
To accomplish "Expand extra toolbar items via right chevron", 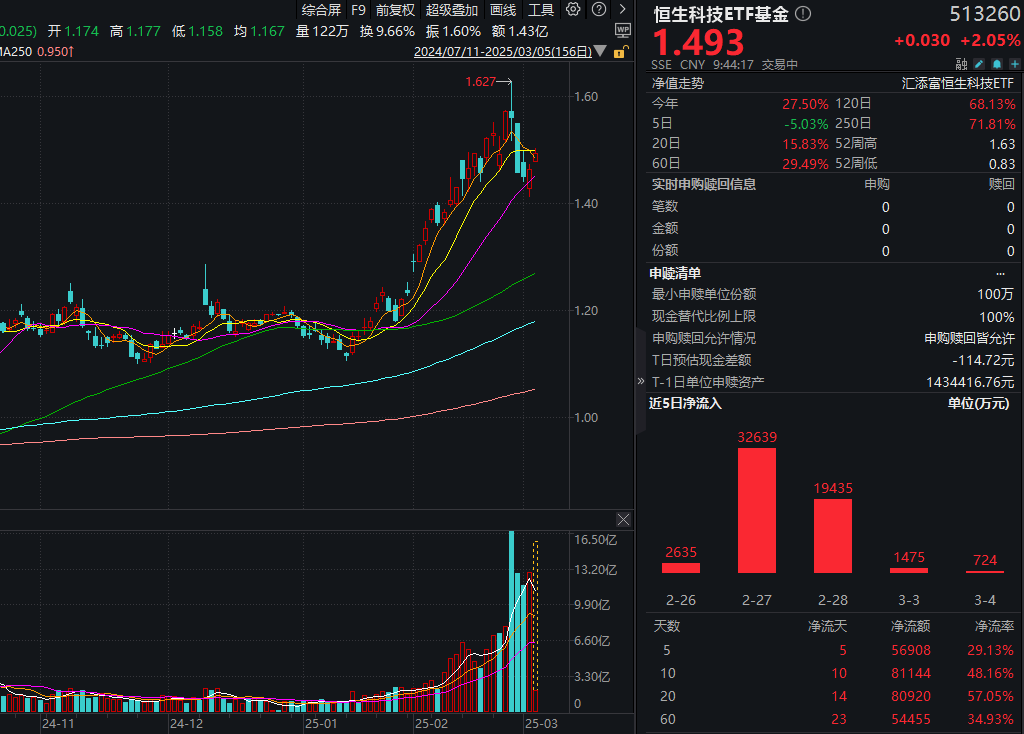I will tap(622, 9).
